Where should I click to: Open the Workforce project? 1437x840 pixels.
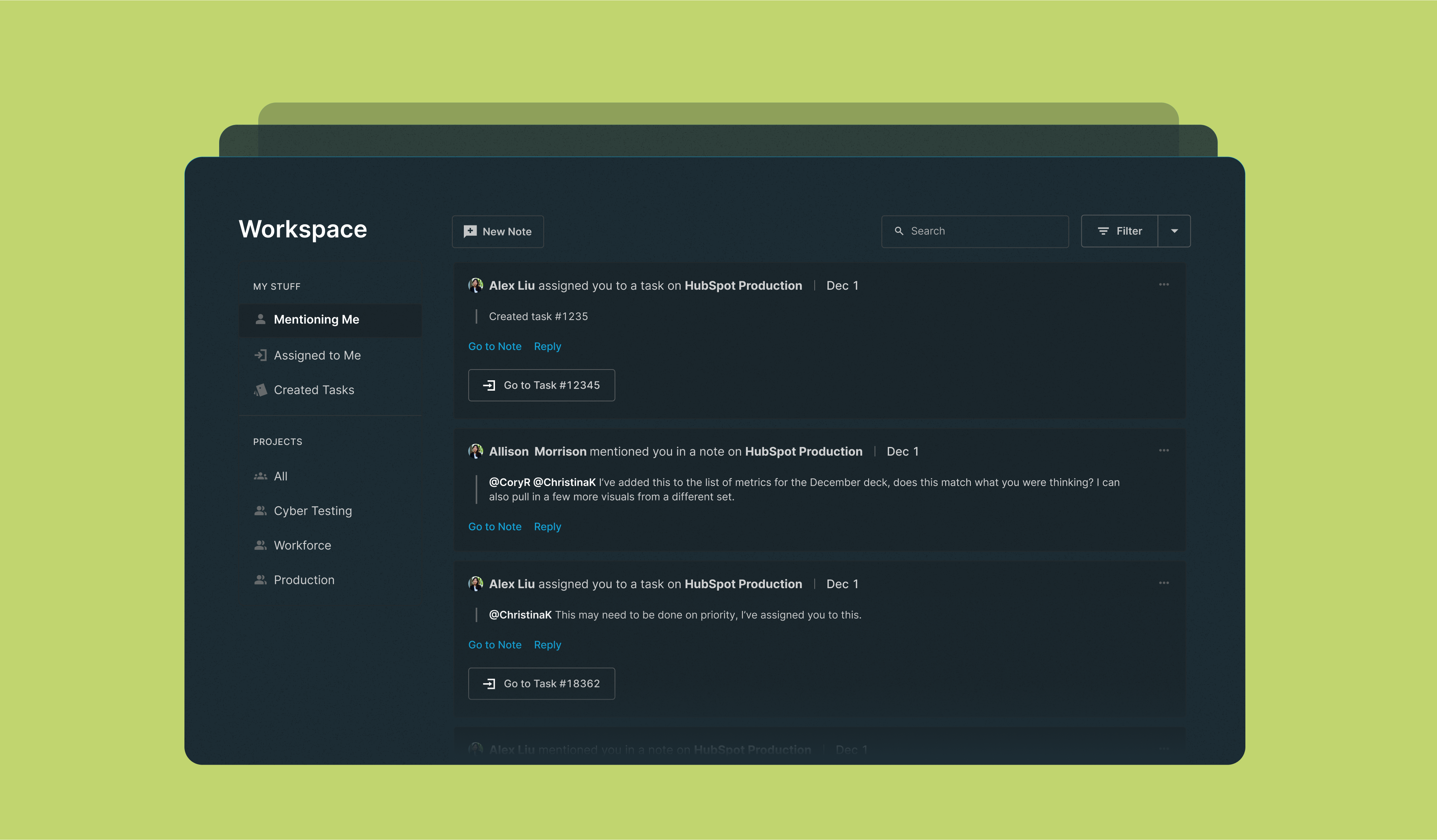click(x=302, y=546)
